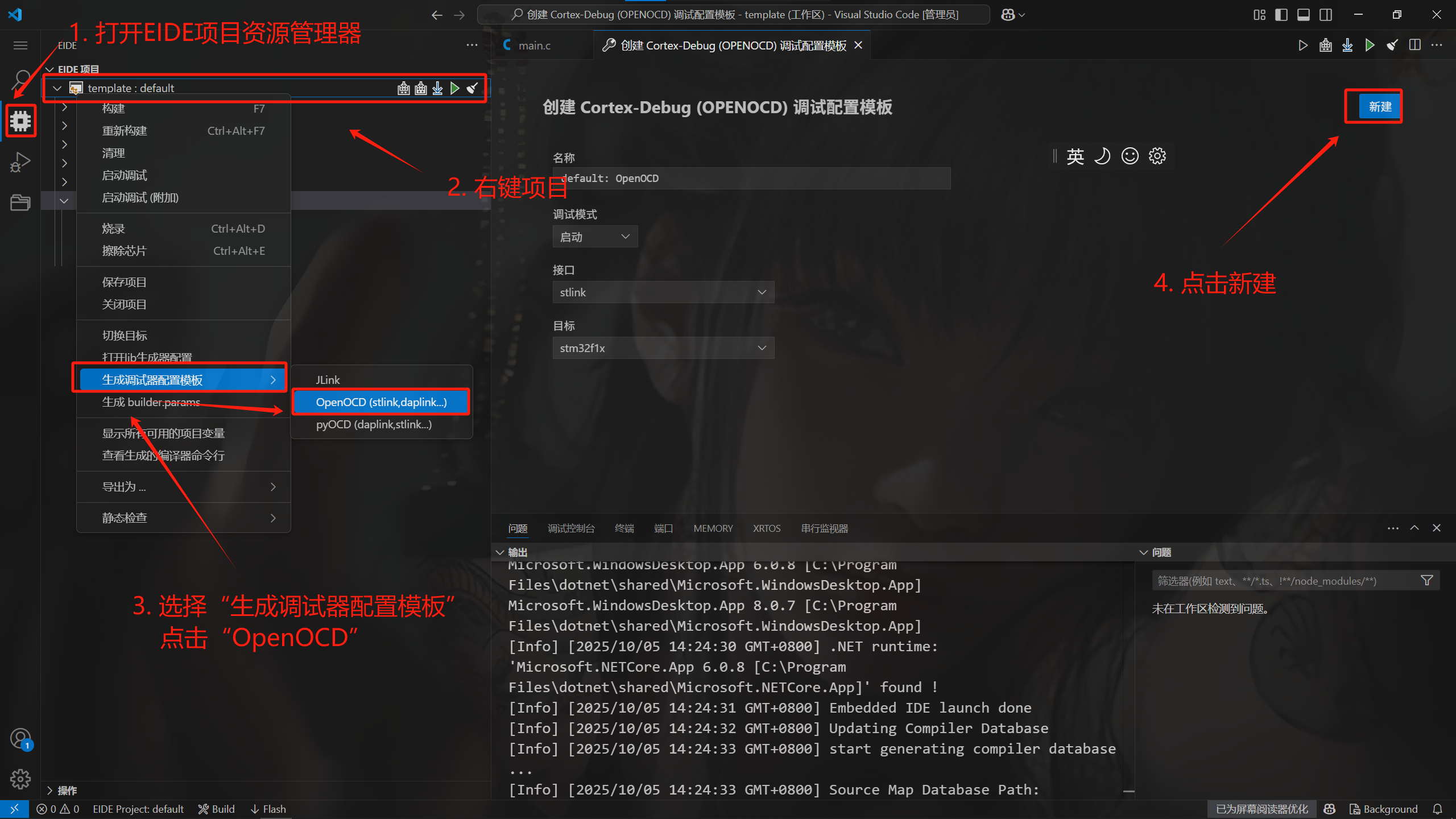Build the template project using build icon
The image size is (1456, 819).
point(403,88)
